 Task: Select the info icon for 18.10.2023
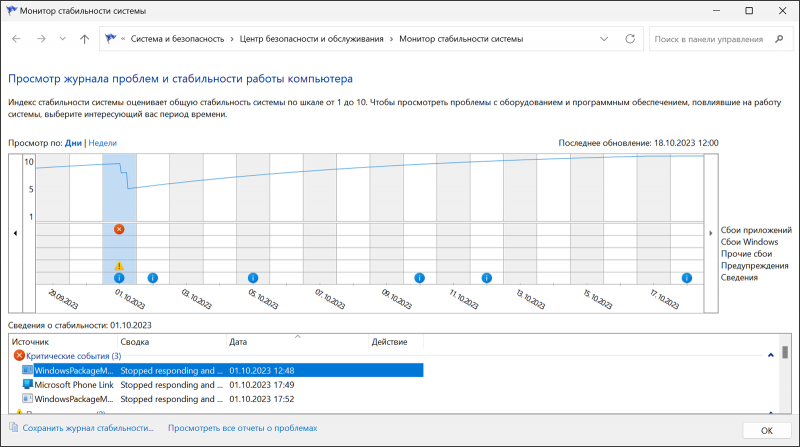pos(687,278)
